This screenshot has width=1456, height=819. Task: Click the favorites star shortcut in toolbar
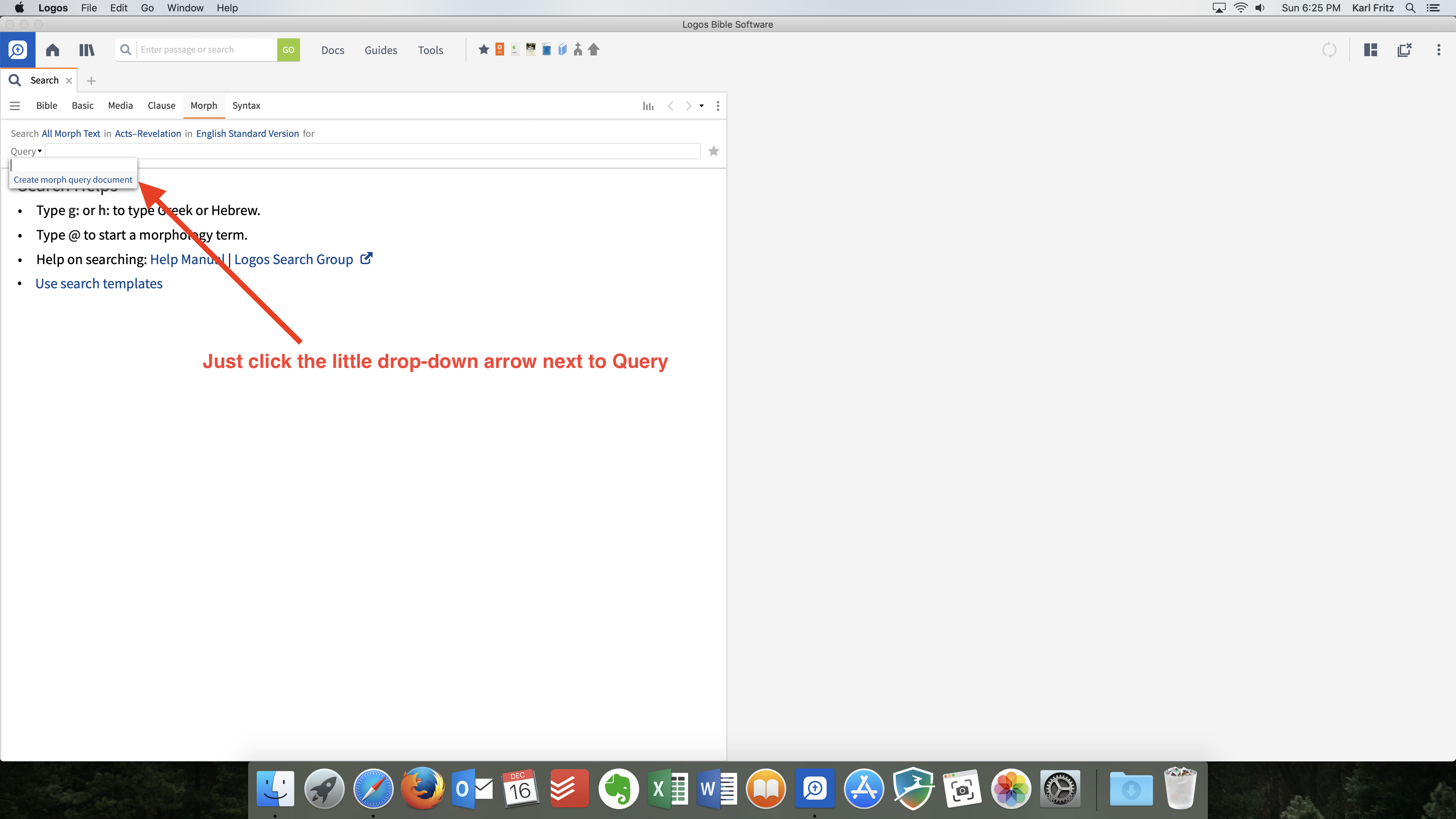[x=484, y=49]
